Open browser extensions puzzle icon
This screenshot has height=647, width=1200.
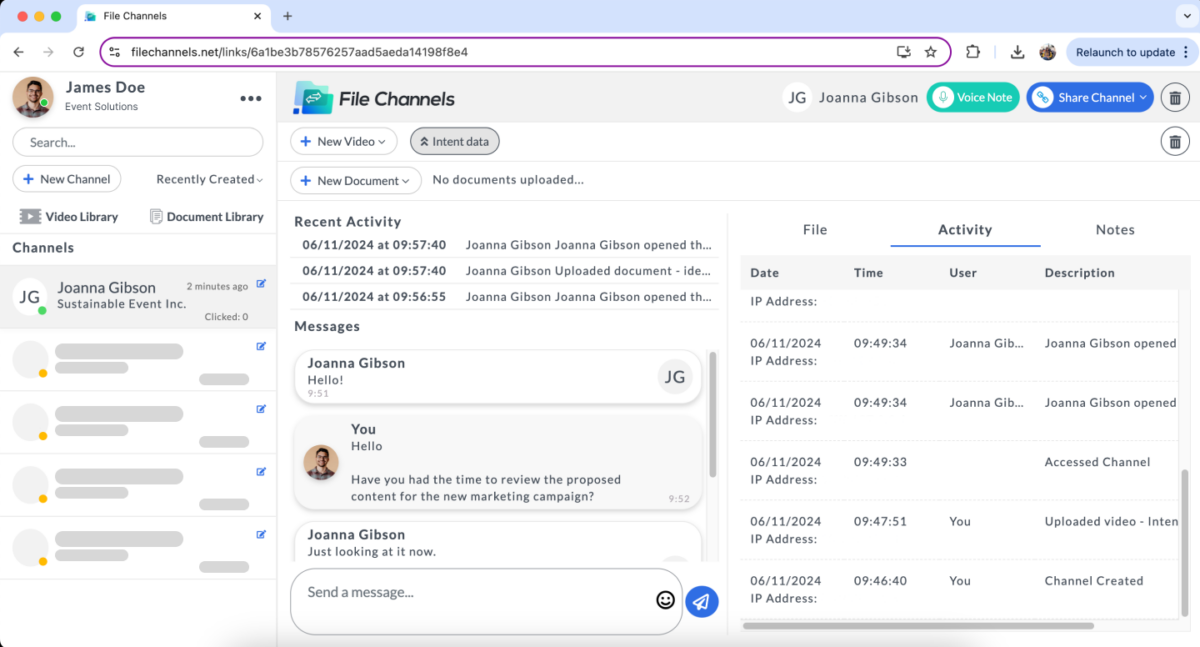click(x=973, y=52)
